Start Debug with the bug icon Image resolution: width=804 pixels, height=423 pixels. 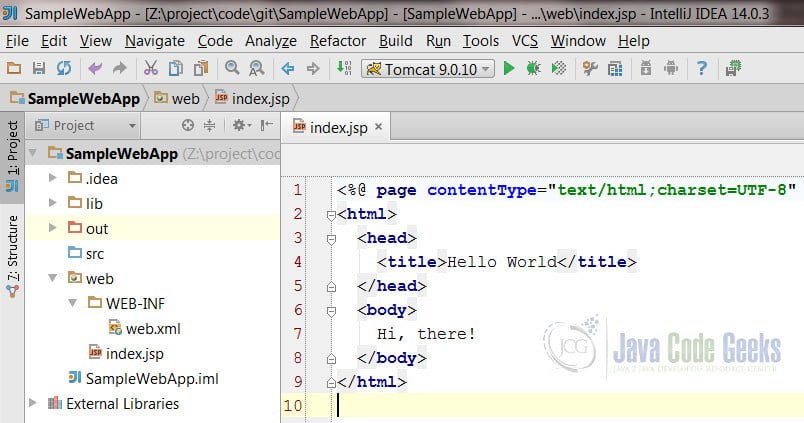point(533,68)
